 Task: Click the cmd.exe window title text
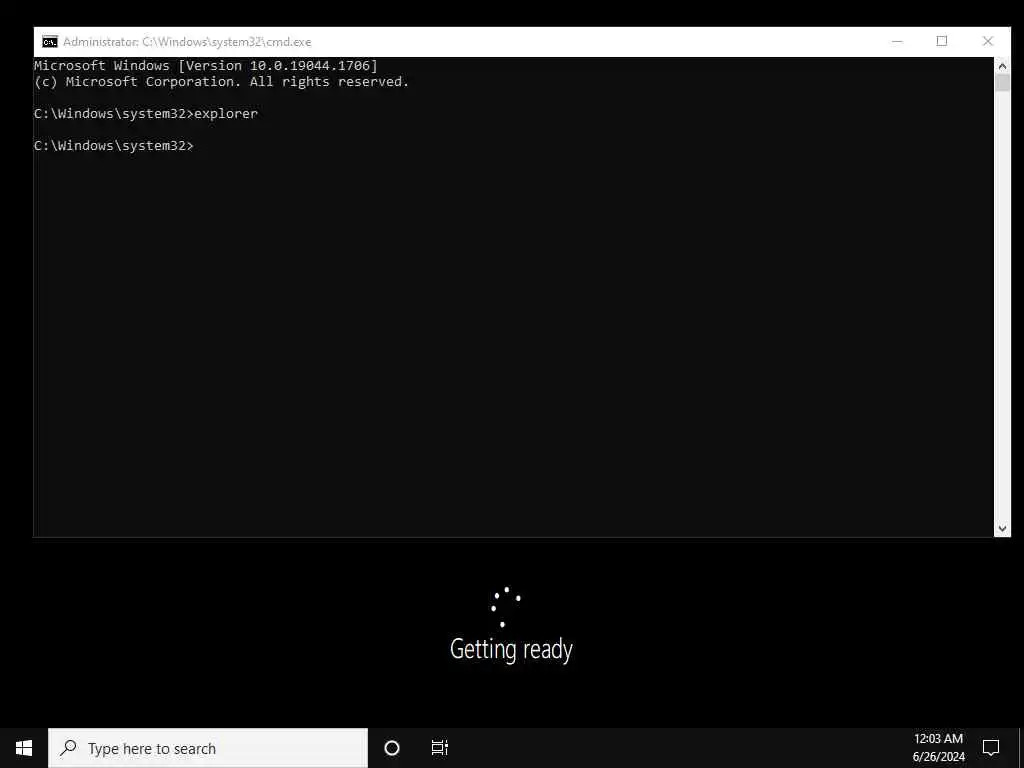click(x=187, y=42)
